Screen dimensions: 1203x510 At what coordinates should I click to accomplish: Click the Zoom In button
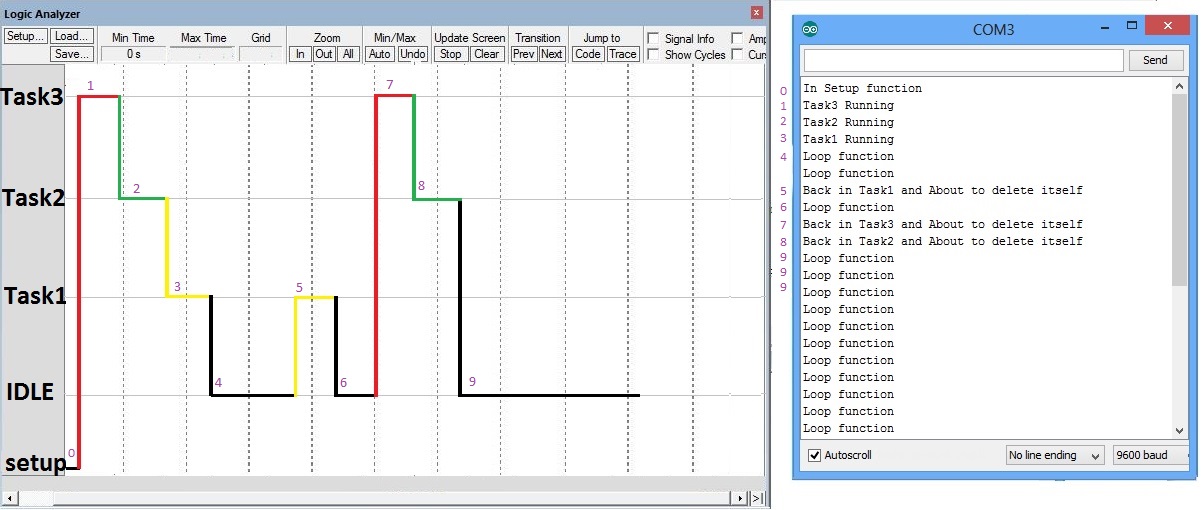pyautogui.click(x=299, y=54)
